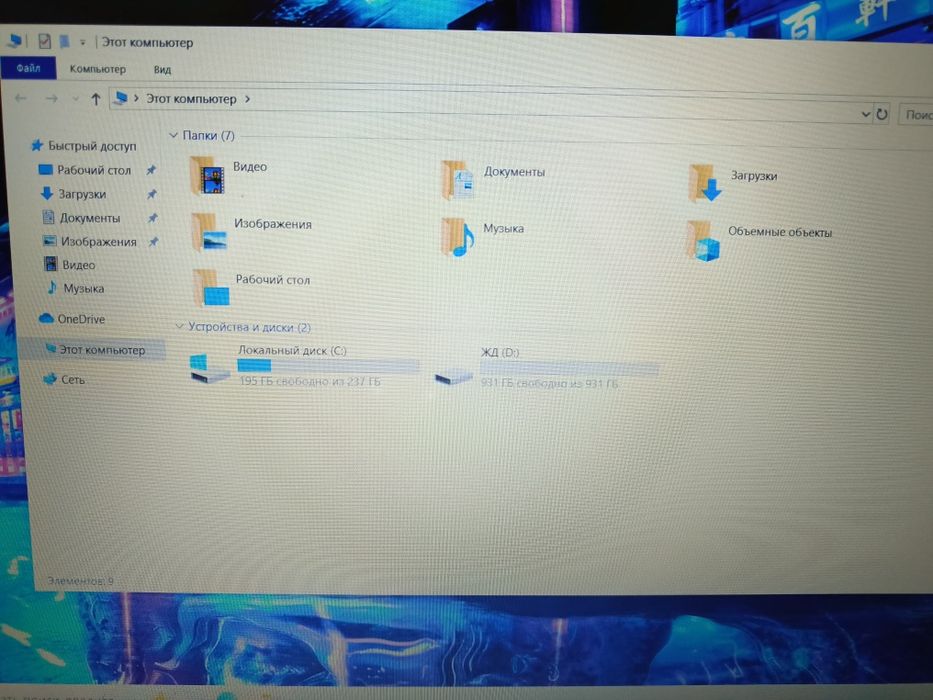Select Изображения in the navigation pane

99,242
